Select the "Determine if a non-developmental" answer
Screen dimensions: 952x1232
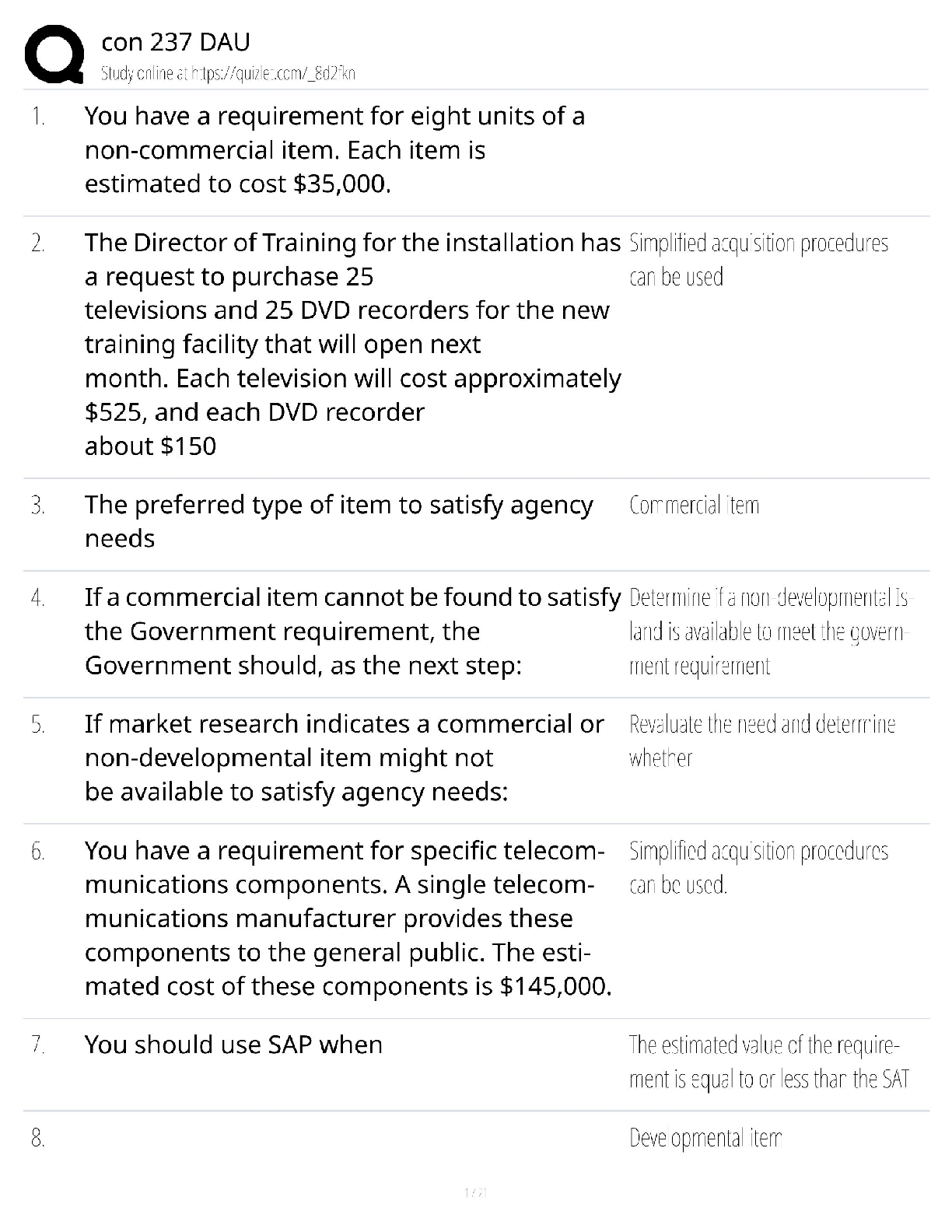768,632
